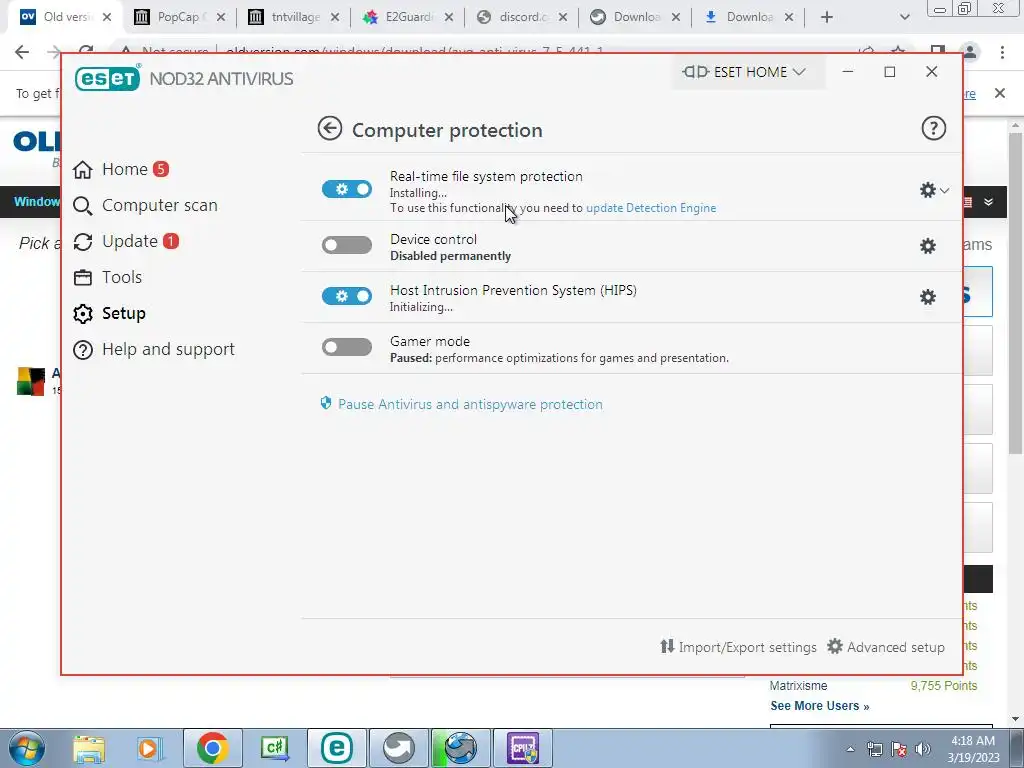
Task: Click the Update notification badge 1
Action: [170, 241]
